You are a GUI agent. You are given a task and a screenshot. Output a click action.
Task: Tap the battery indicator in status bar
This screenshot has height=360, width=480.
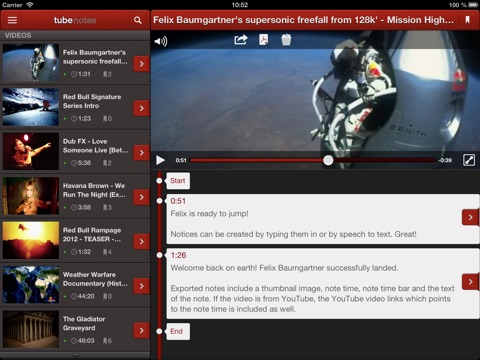pyautogui.click(x=473, y=5)
